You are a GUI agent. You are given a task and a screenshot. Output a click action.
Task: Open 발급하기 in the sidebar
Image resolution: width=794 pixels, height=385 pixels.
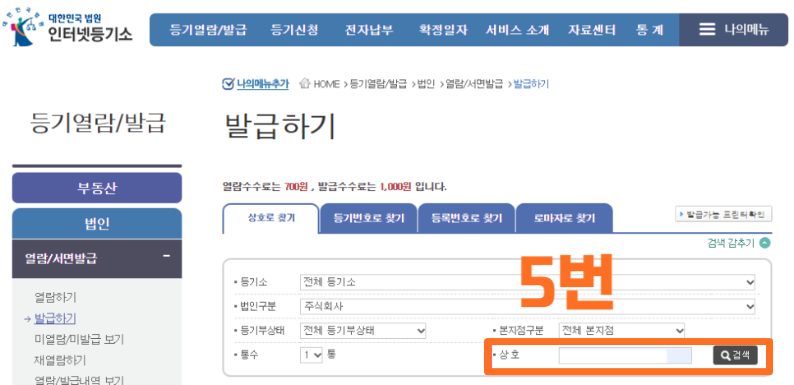click(55, 318)
